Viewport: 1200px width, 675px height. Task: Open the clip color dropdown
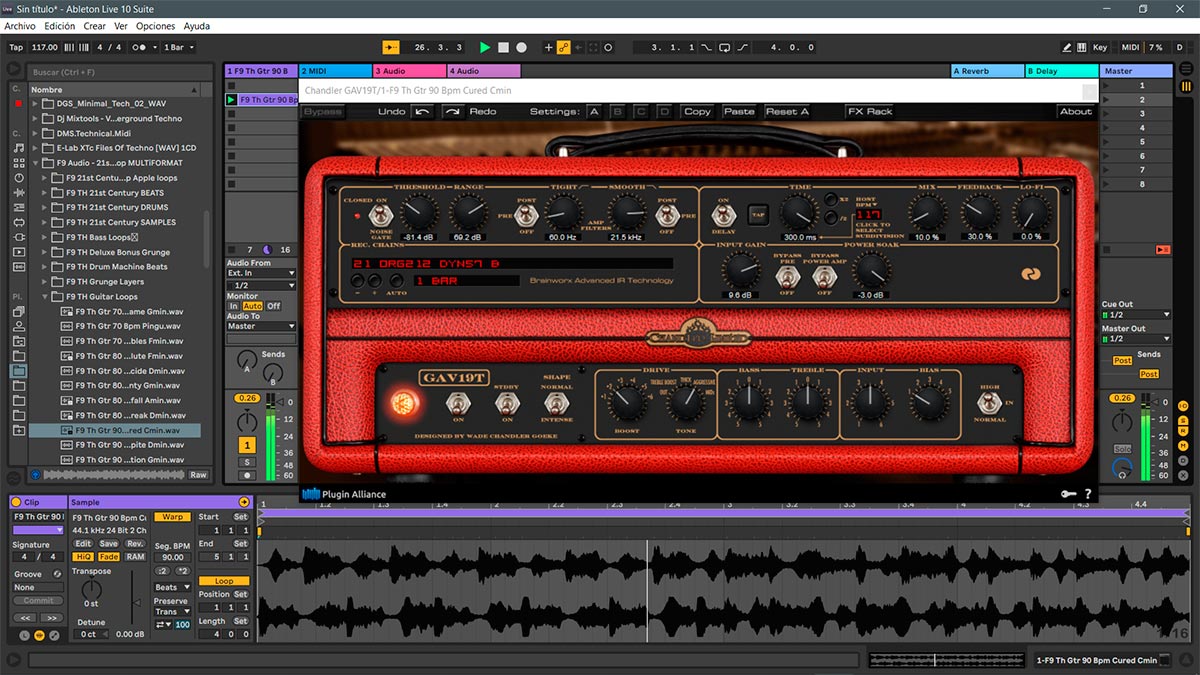(38, 531)
